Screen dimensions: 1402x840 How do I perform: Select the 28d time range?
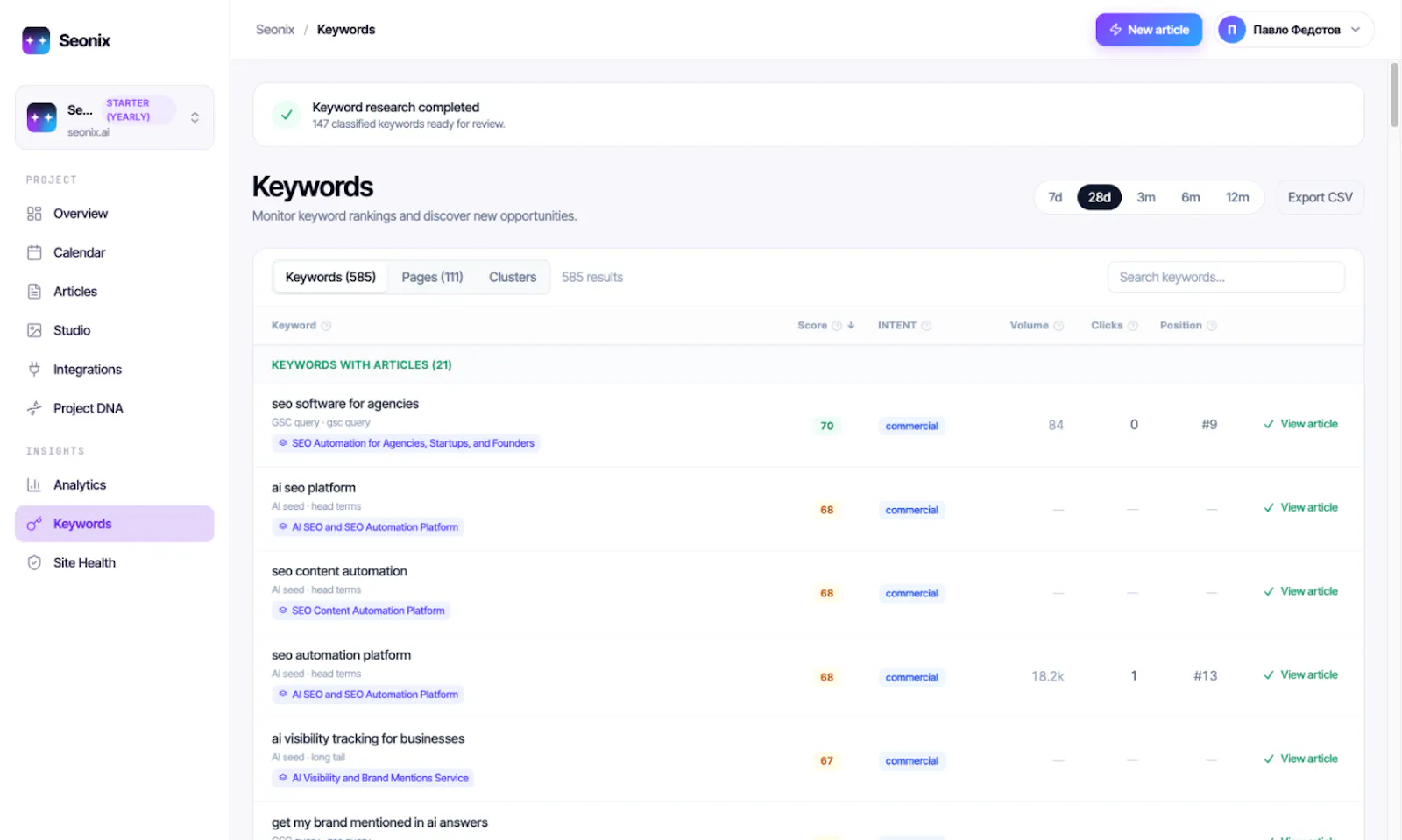pos(1099,198)
